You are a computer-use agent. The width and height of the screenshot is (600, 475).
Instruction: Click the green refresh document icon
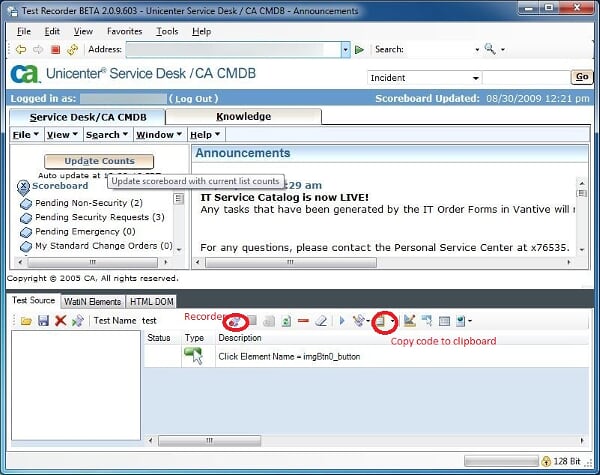coord(286,321)
